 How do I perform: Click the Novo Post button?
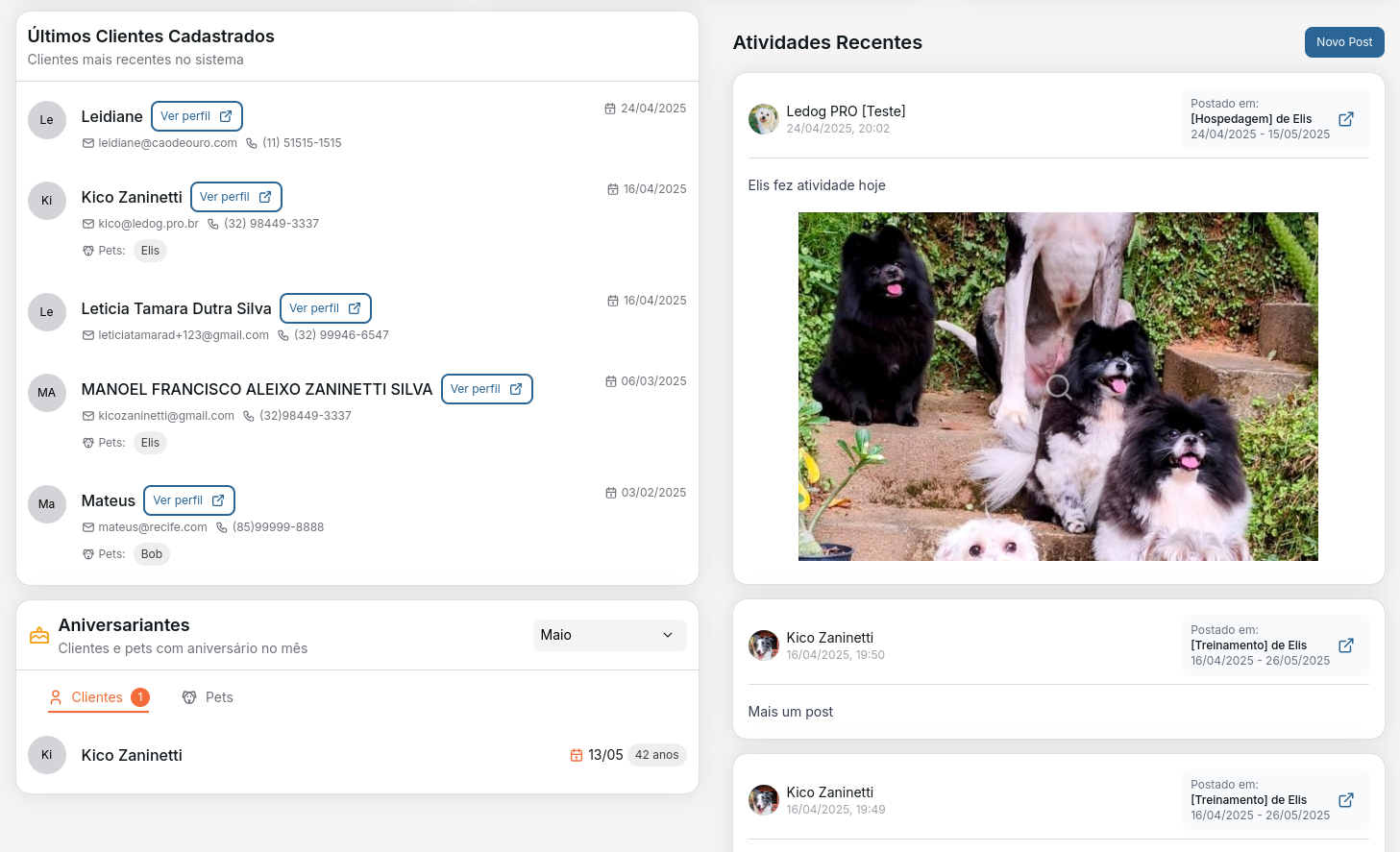[x=1343, y=42]
